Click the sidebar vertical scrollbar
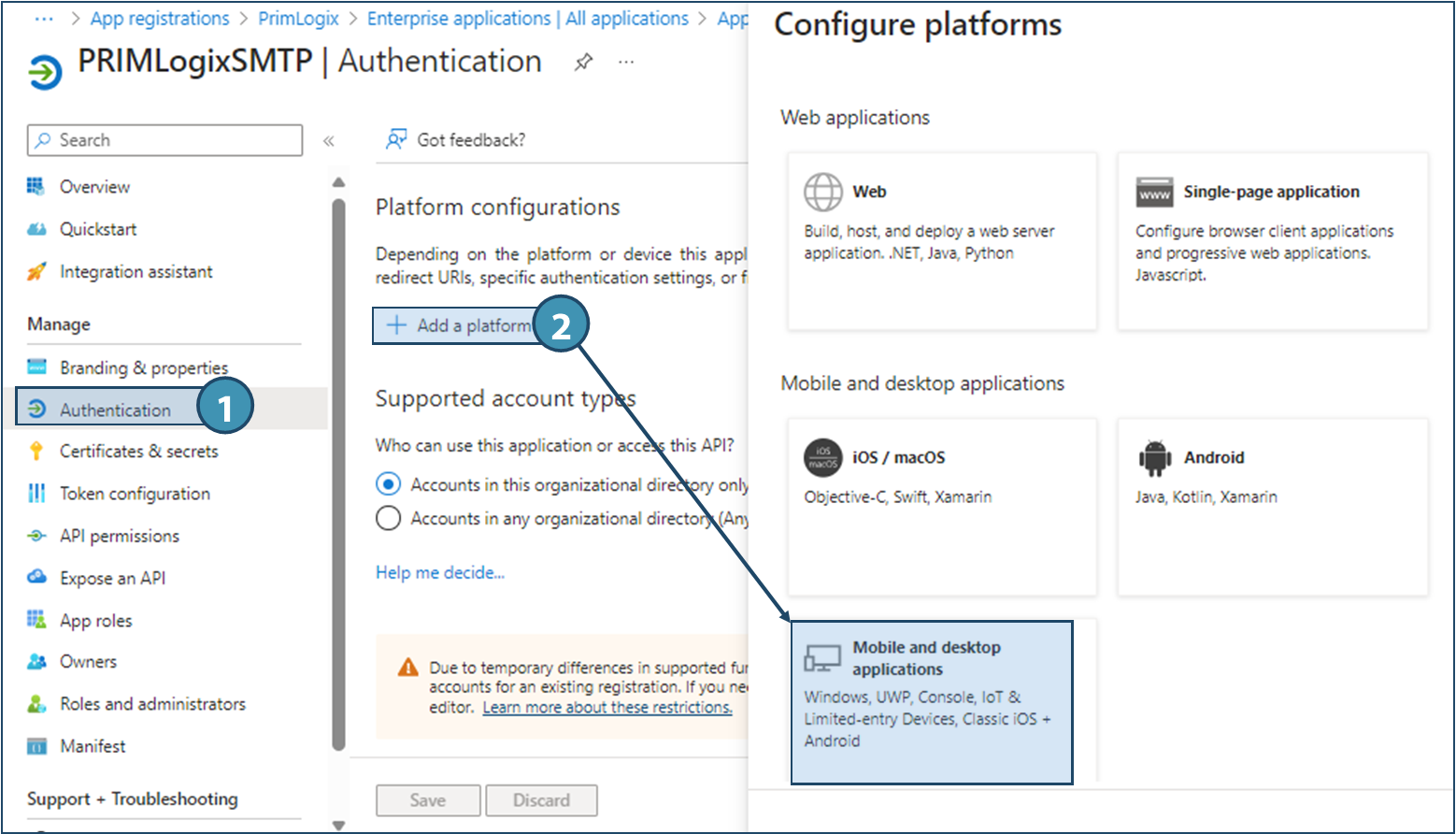Screen dimensions: 1456x834 click(x=338, y=467)
